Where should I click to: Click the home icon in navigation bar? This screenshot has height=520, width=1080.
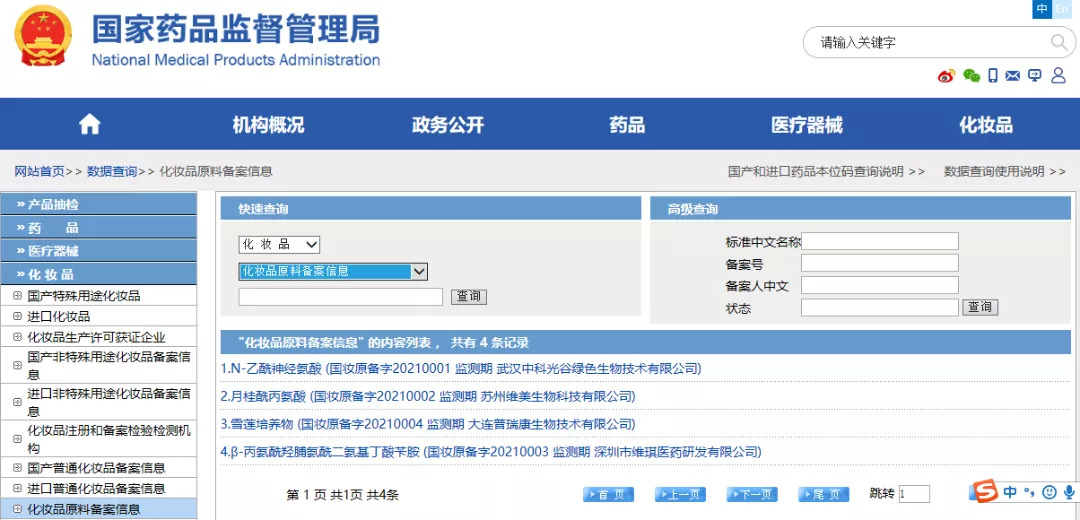click(x=90, y=125)
